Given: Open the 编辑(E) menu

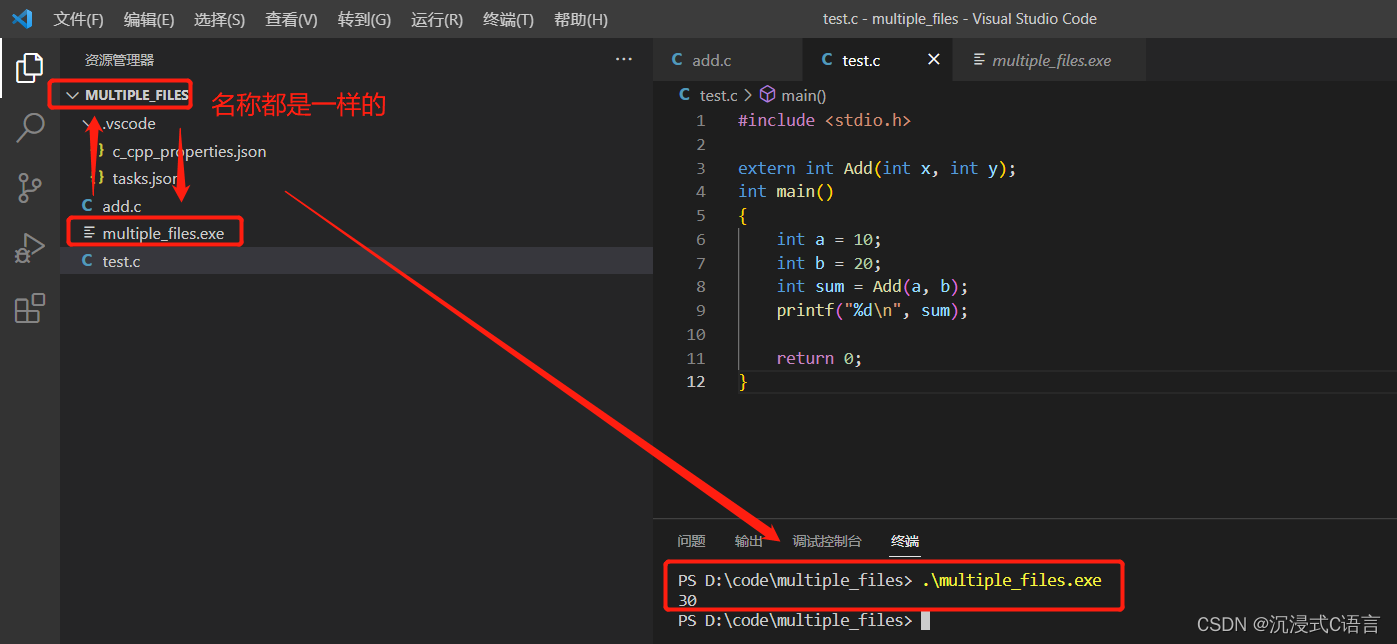Looking at the screenshot, I should (149, 19).
